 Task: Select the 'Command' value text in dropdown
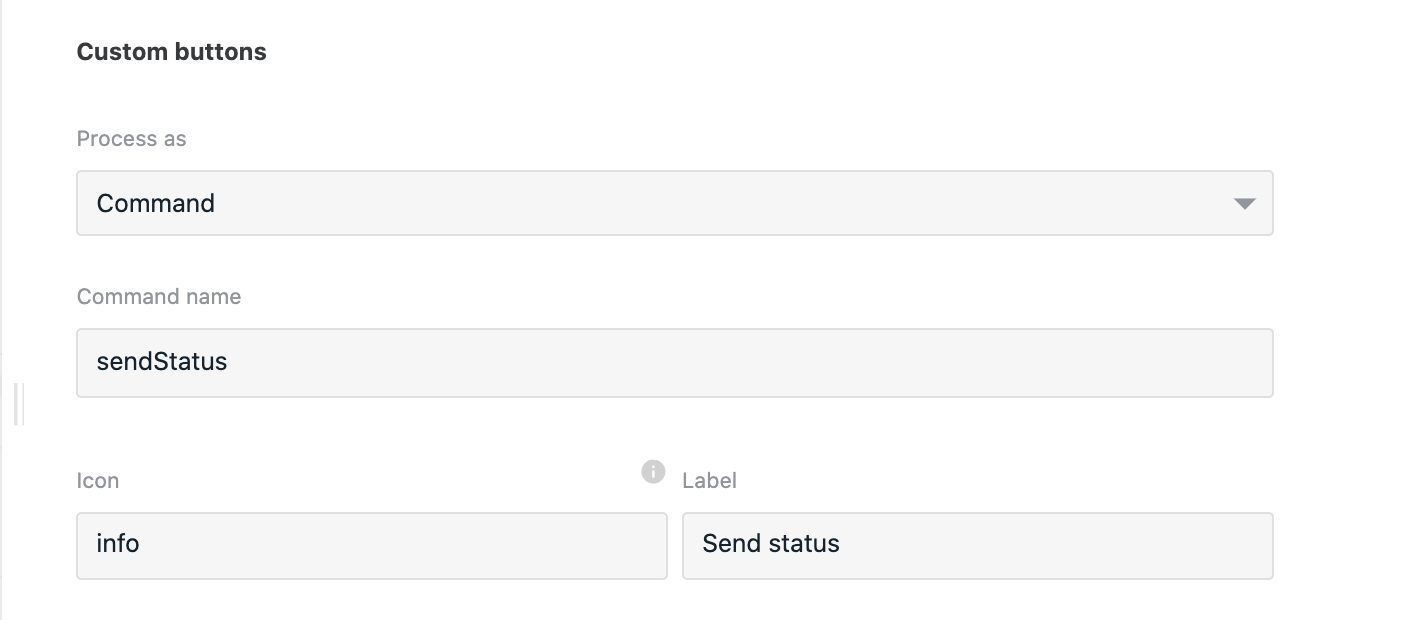(x=156, y=203)
